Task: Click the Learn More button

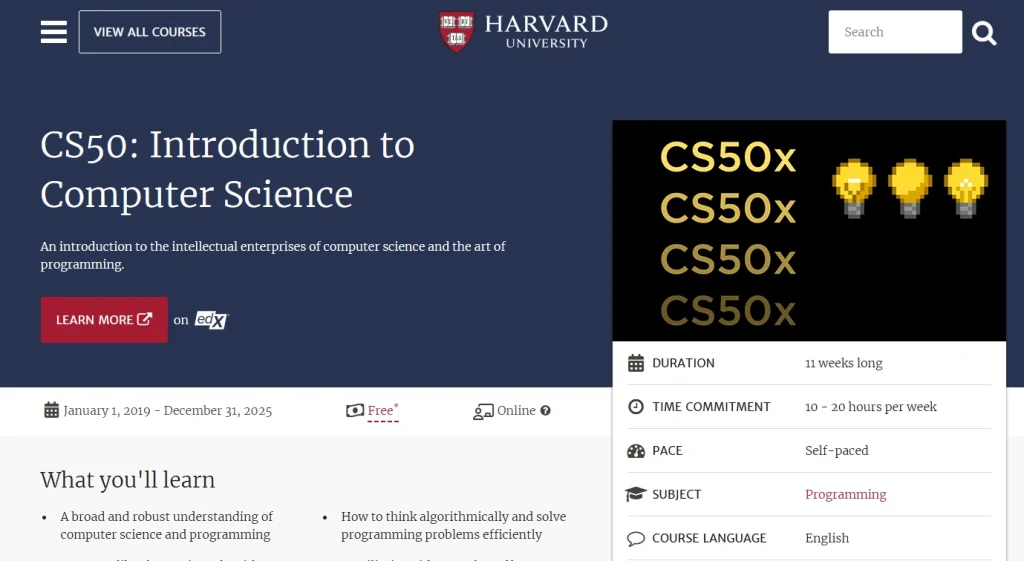Action: 104,320
